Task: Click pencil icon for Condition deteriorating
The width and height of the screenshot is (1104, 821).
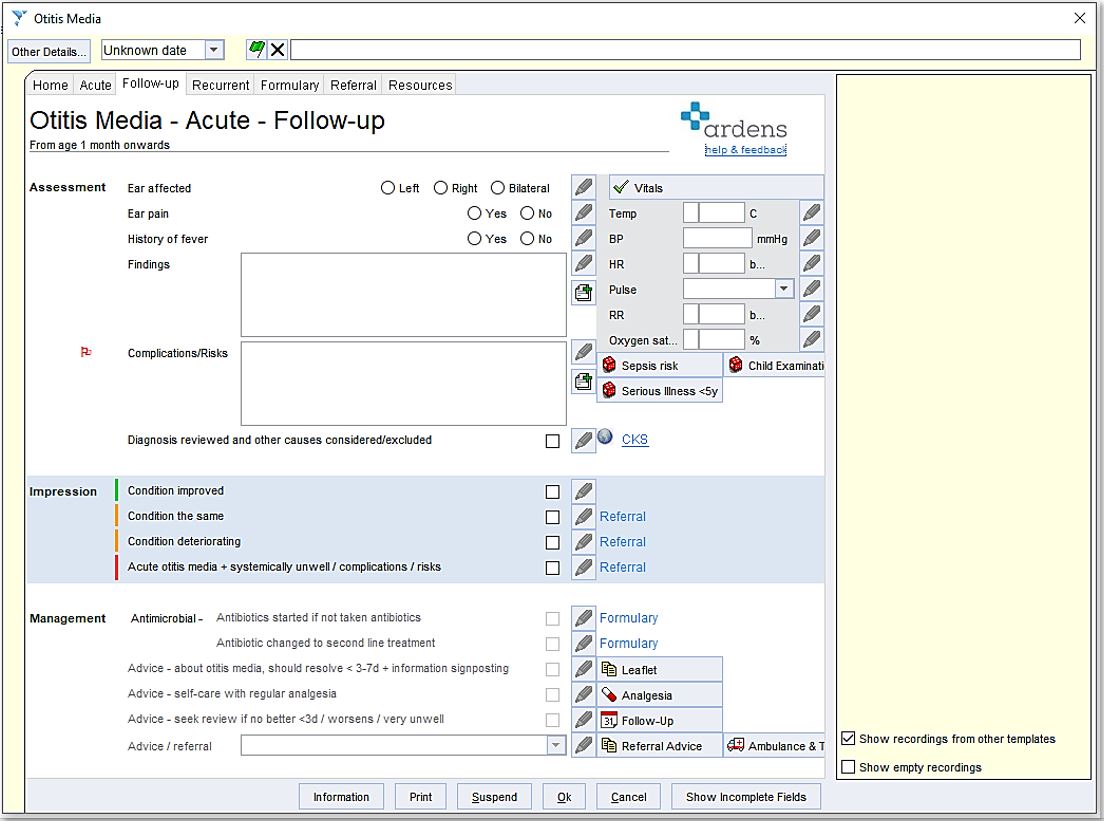Action: 583,542
